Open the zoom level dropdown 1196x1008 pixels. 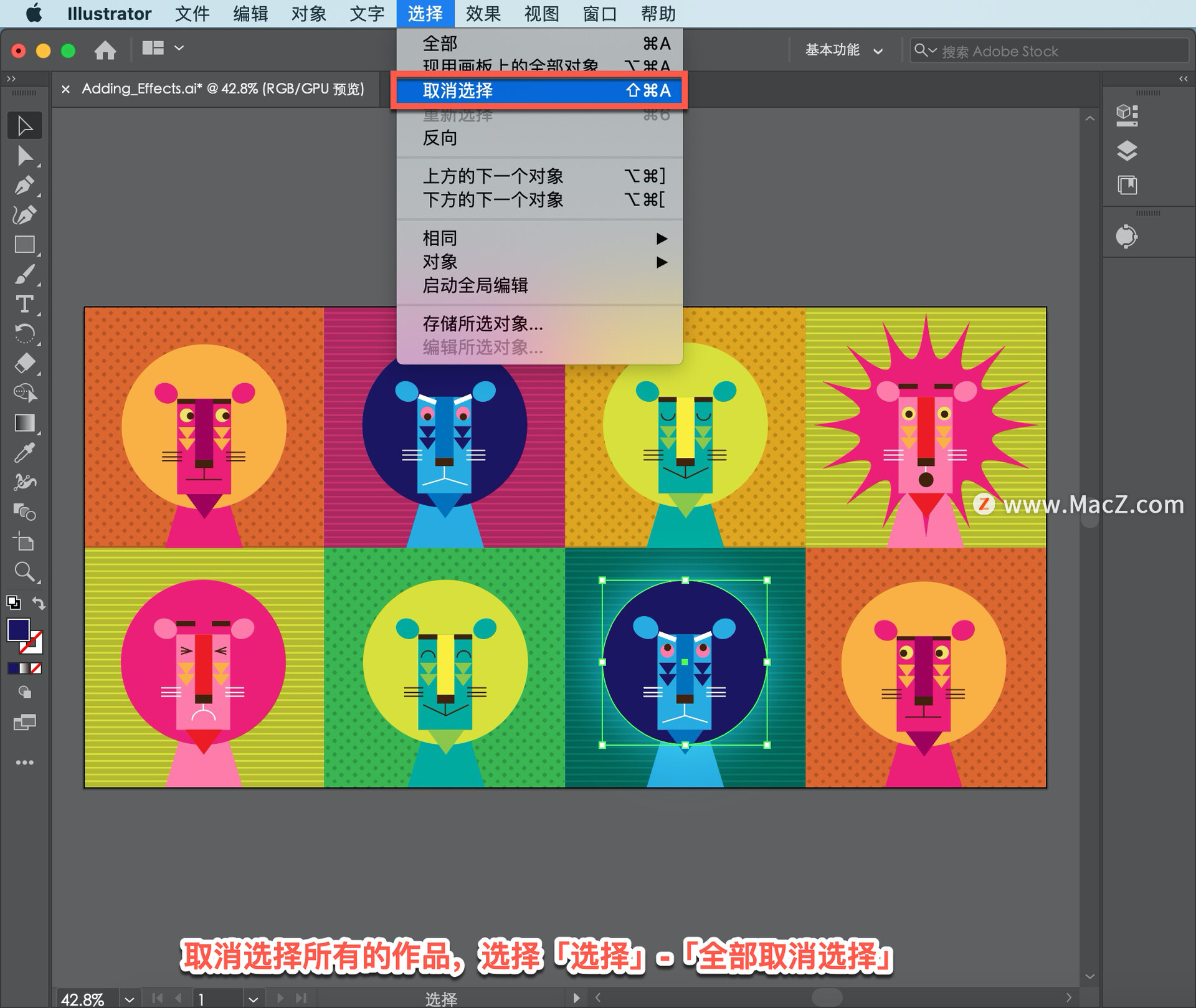pos(129,999)
